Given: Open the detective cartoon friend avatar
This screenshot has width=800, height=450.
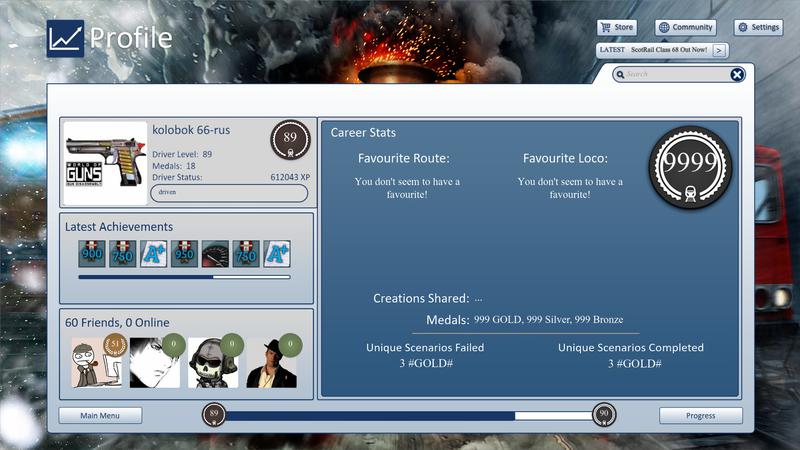Looking at the screenshot, I should coord(96,362).
